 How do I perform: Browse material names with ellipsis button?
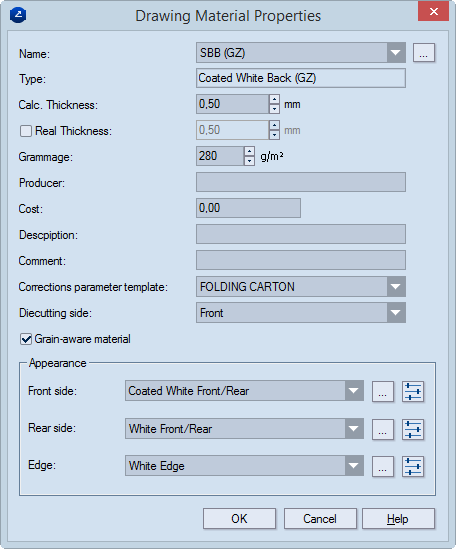coord(424,53)
